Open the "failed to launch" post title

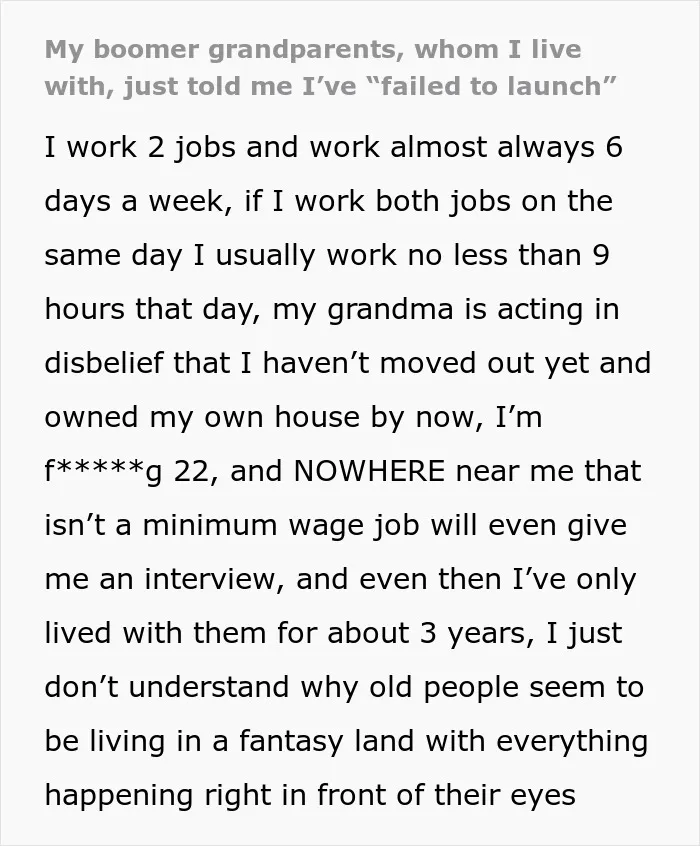point(330,67)
